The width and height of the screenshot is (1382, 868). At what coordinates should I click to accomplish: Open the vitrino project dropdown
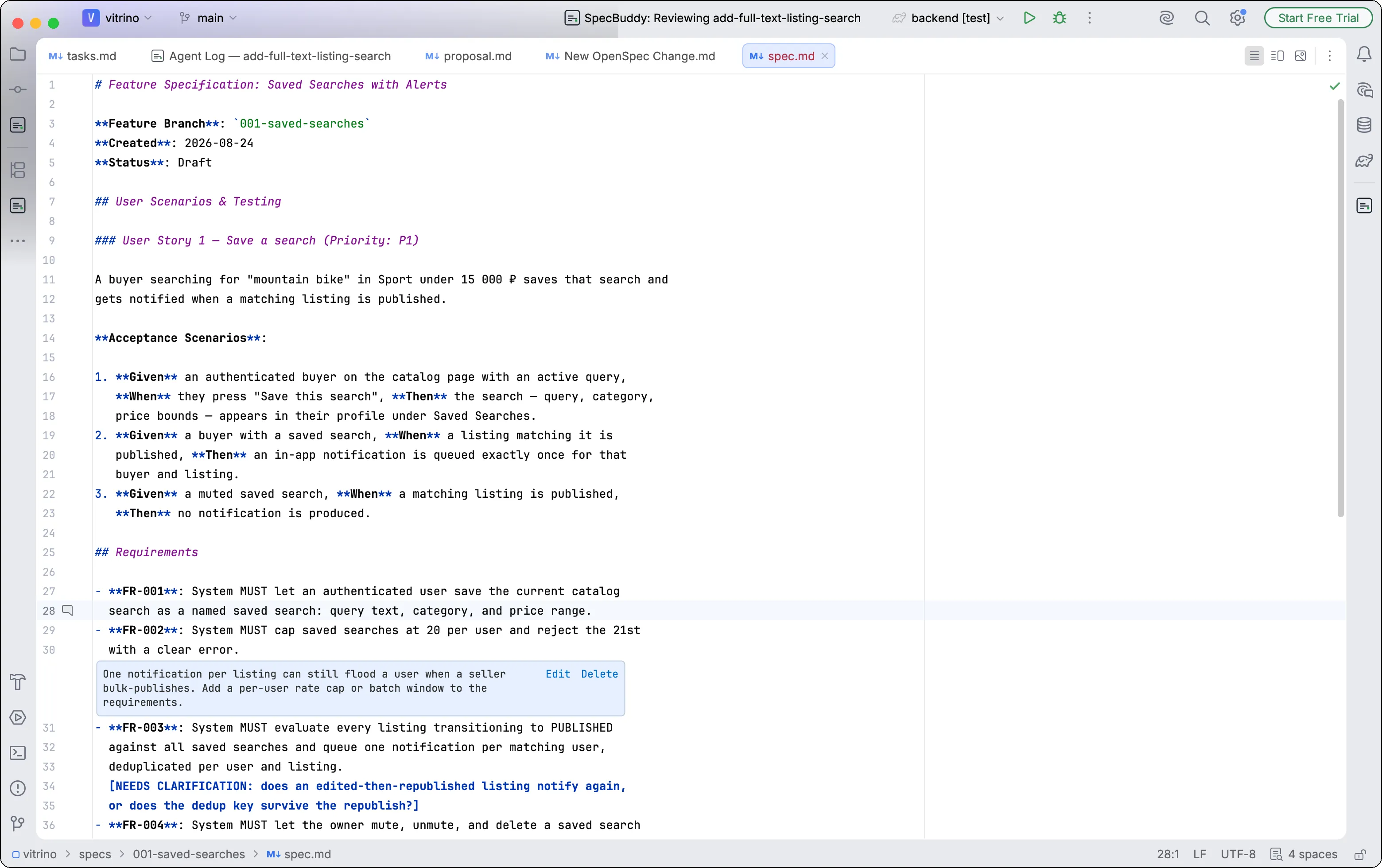(x=118, y=18)
